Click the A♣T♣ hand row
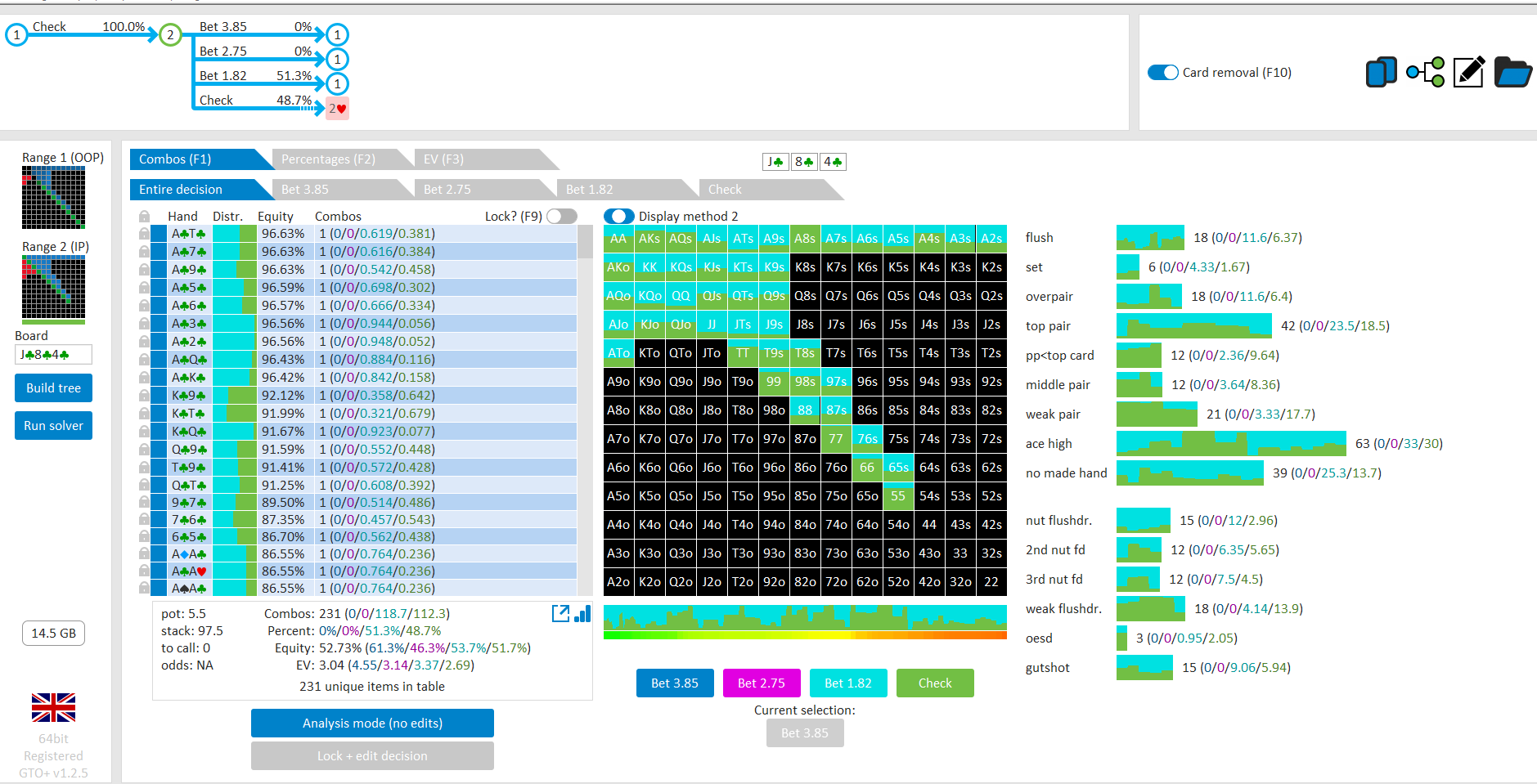1537x784 pixels. (x=363, y=234)
